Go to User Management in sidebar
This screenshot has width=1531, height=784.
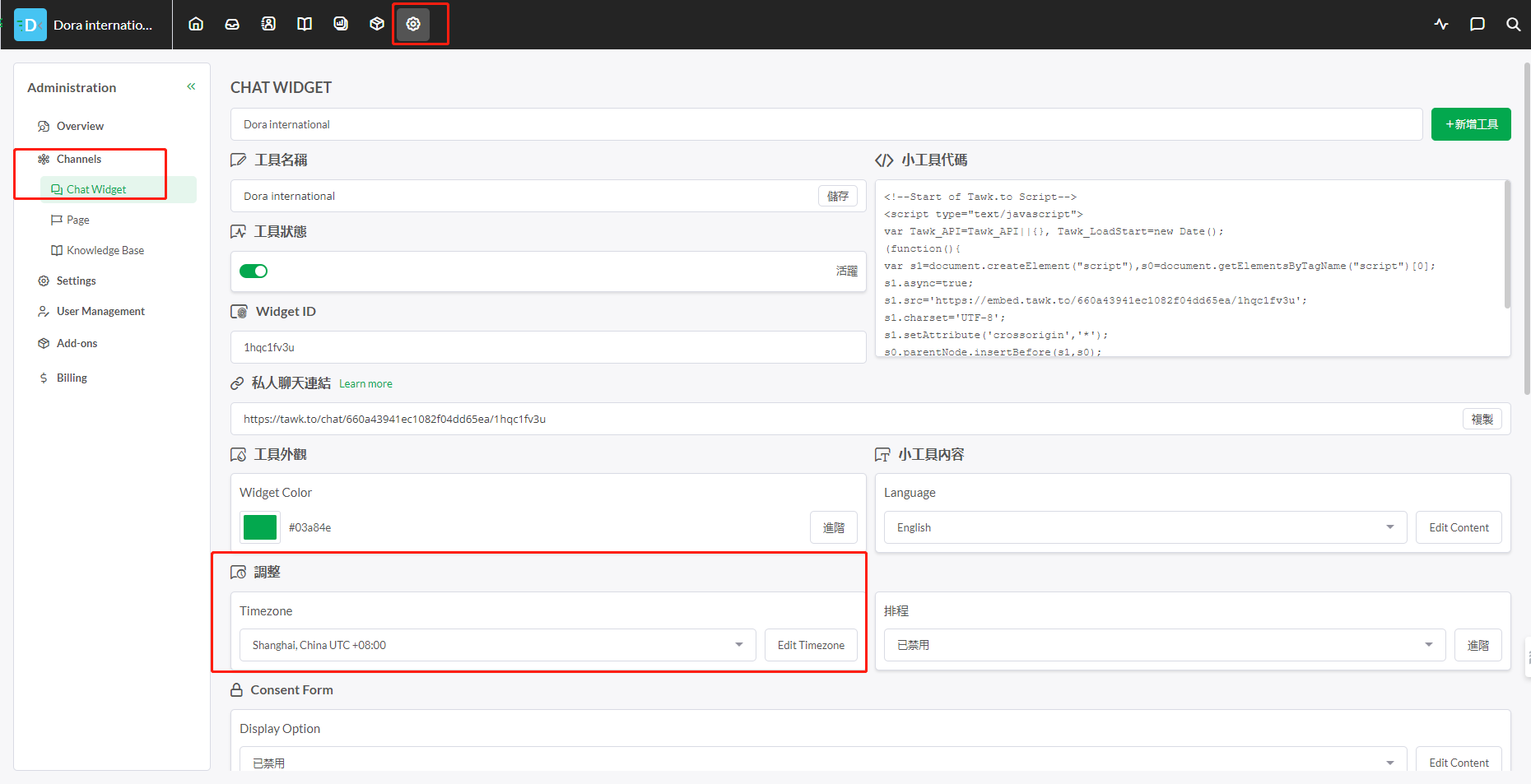click(x=100, y=311)
